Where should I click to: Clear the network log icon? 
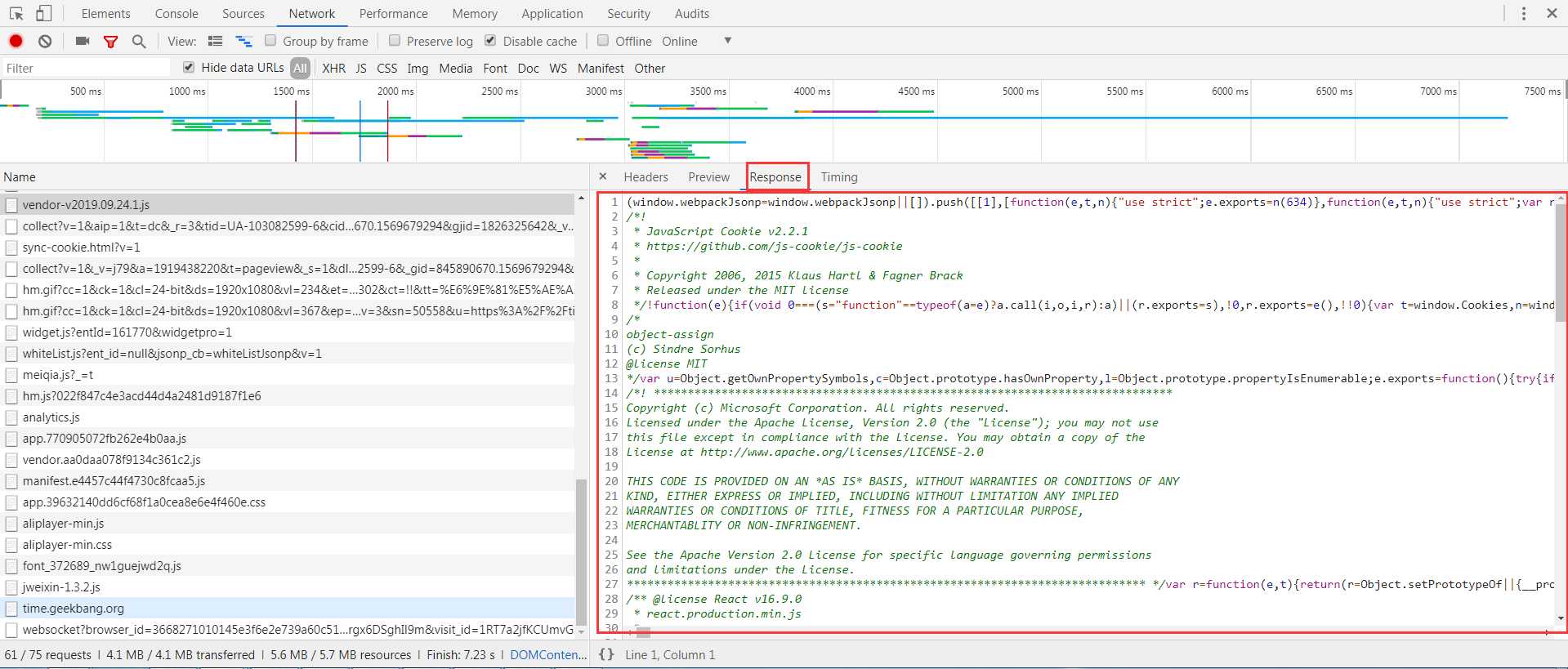45,41
